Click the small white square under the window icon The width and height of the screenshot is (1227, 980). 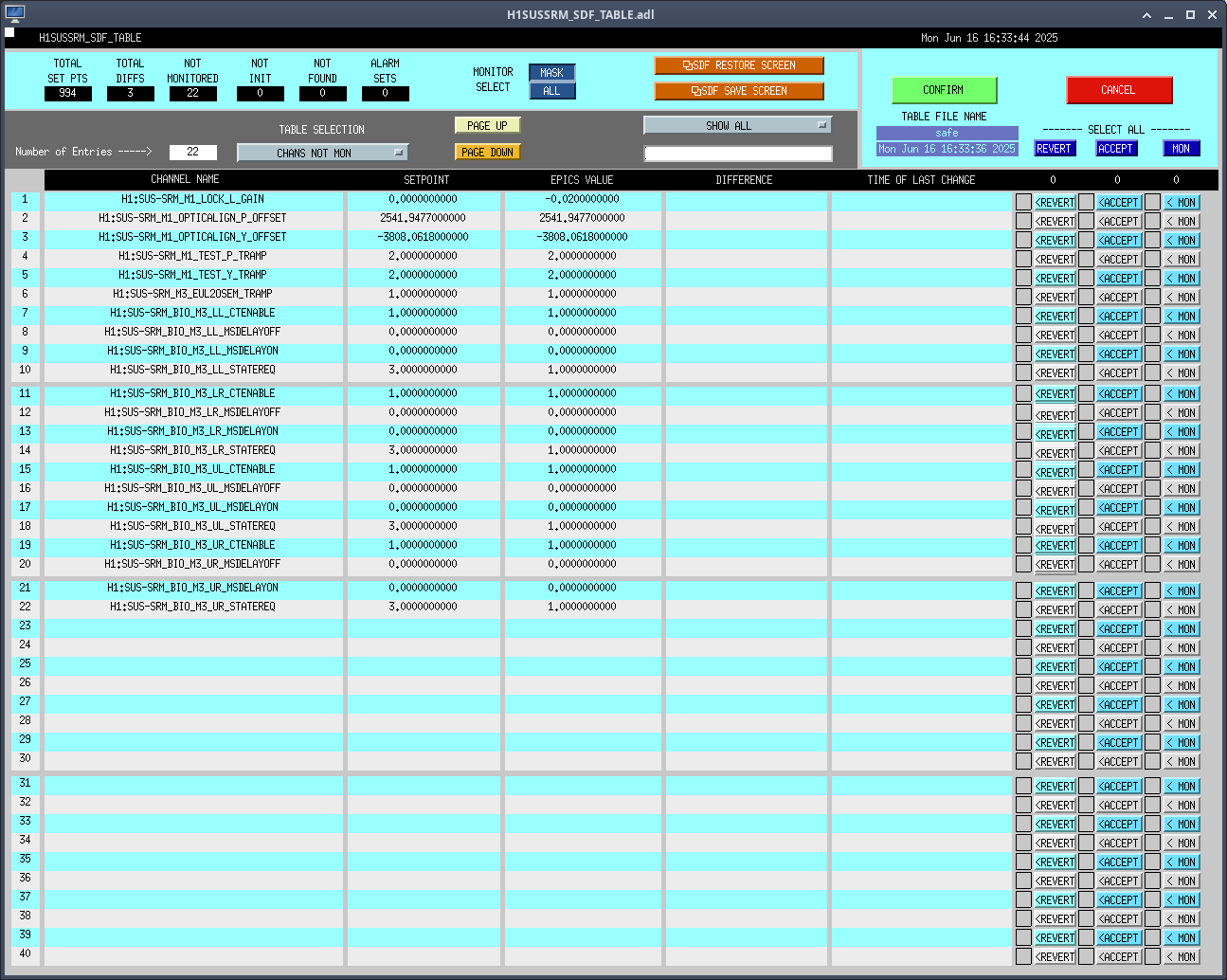pyautogui.click(x=9, y=32)
